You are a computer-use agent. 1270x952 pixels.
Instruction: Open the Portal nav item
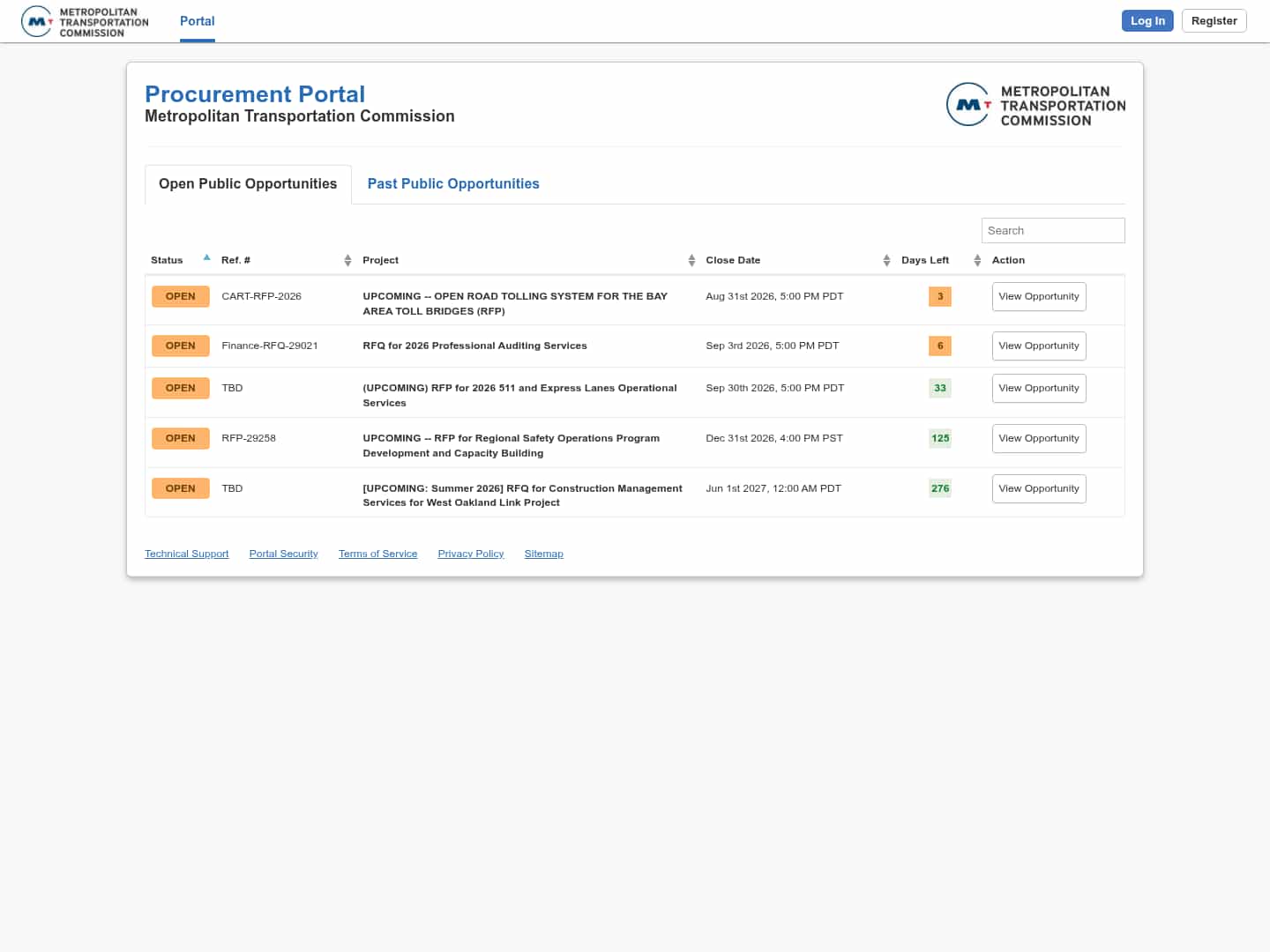(198, 21)
